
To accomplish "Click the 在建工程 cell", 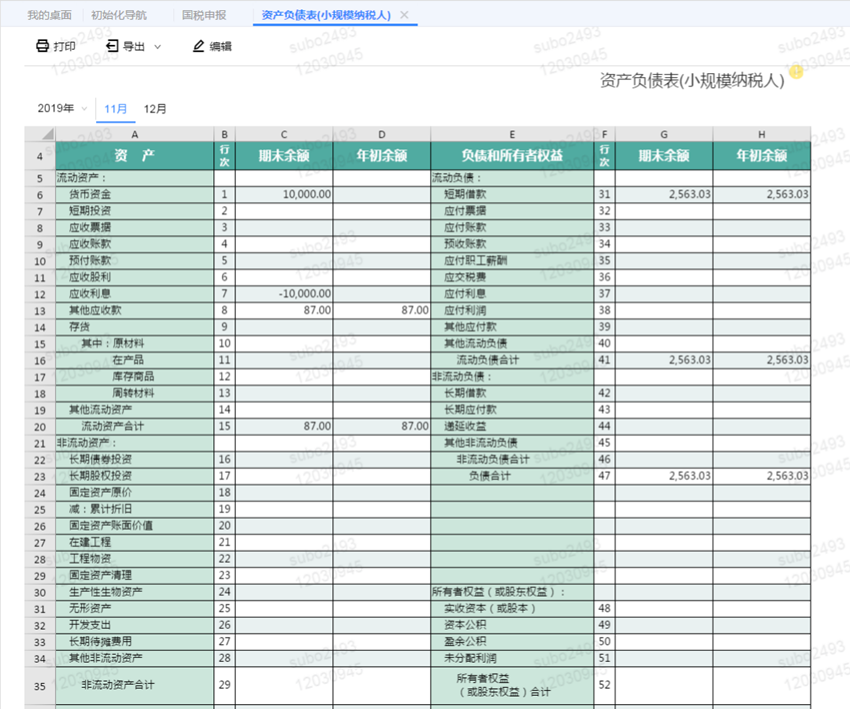I will tap(134, 543).
